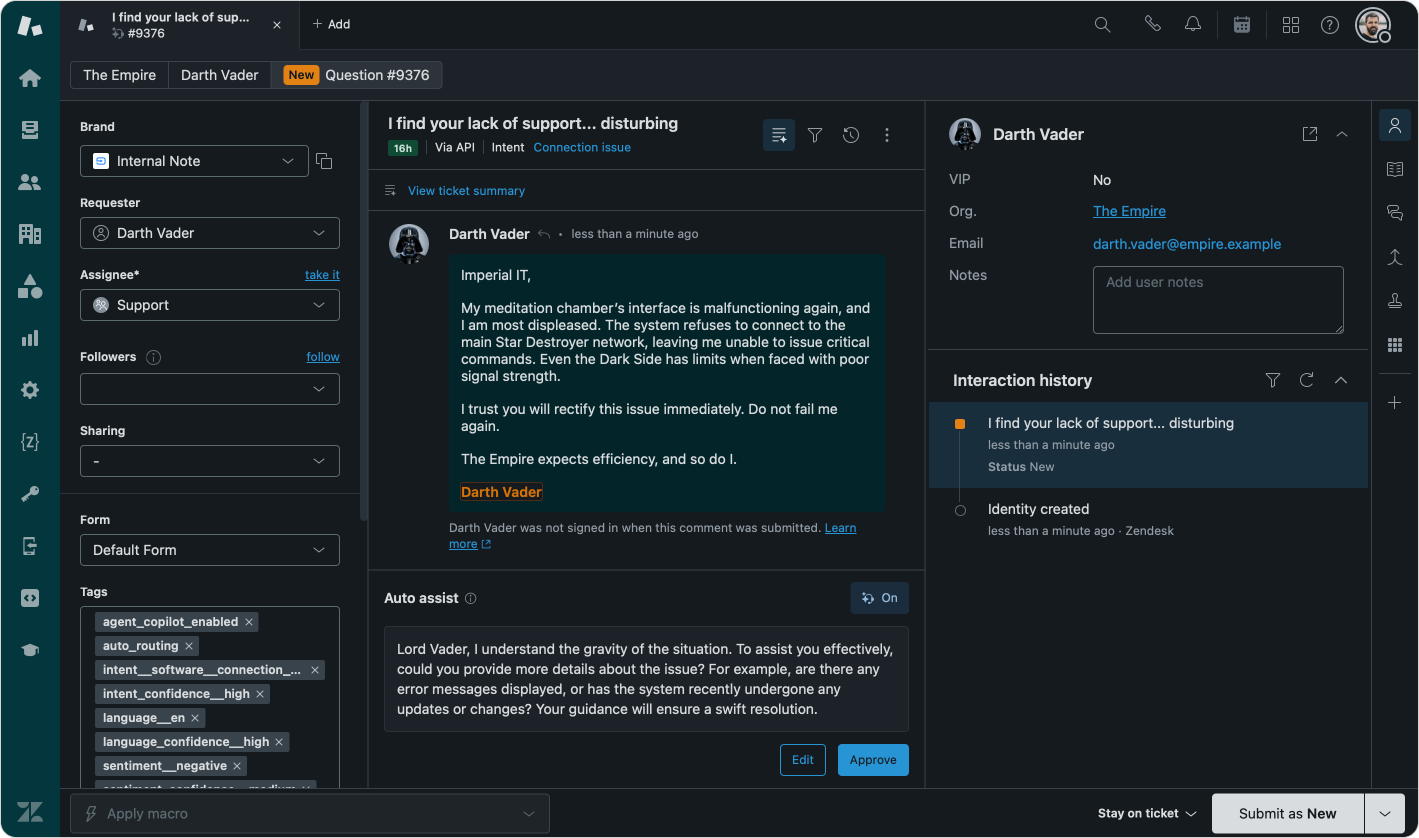This screenshot has height=838, width=1419.
Task: Open the Stay on ticket dropdown
Action: (1147, 814)
